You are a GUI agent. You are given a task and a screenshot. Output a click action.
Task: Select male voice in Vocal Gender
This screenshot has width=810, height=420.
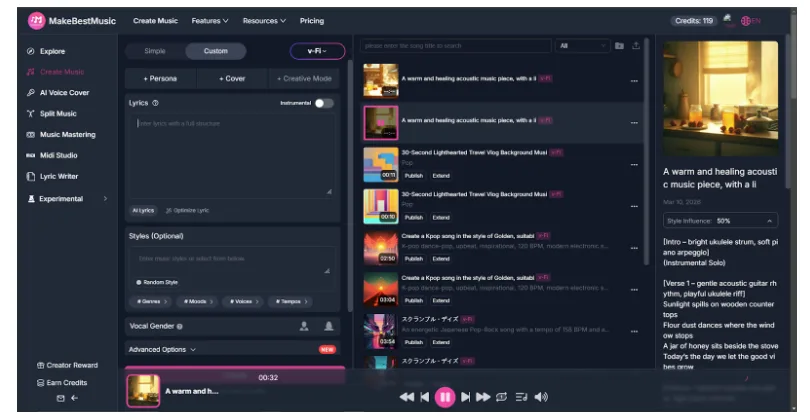pyautogui.click(x=304, y=326)
